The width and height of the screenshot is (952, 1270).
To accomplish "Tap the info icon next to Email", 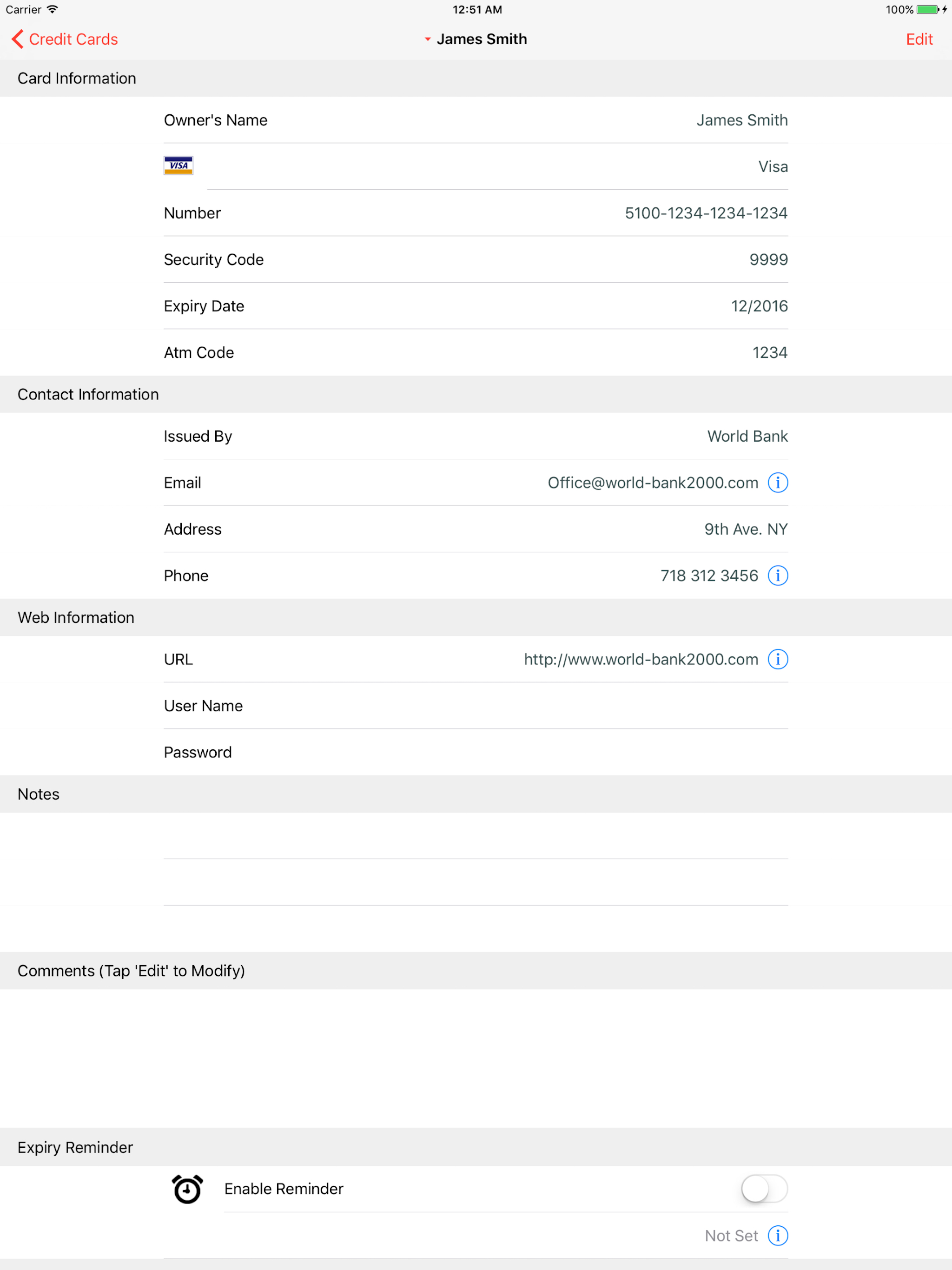I will [777, 483].
